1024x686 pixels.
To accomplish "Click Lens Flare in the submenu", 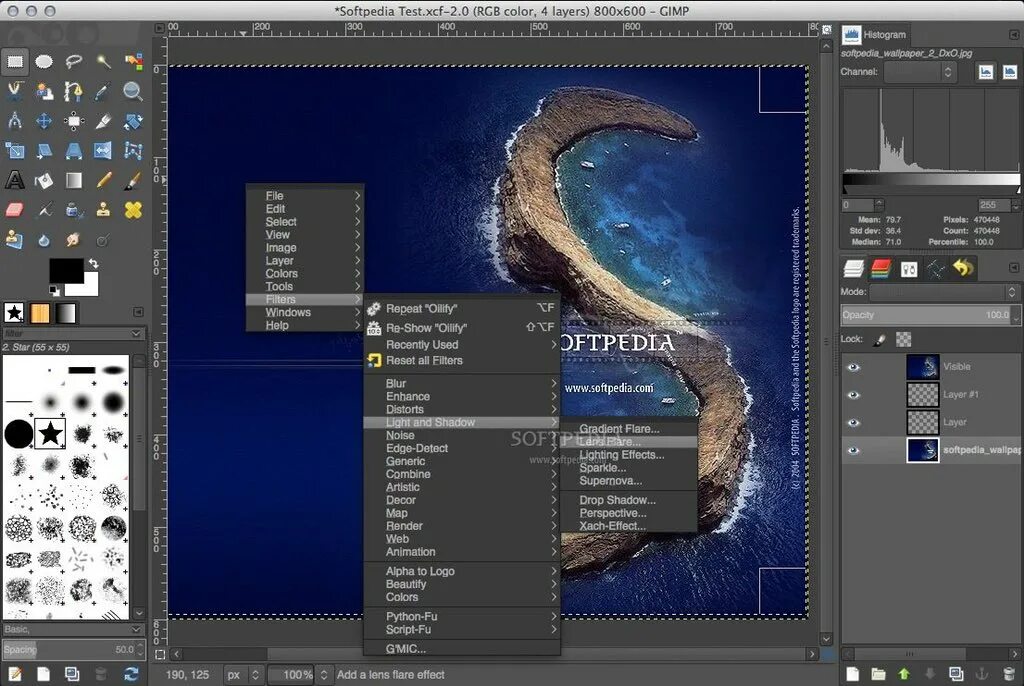I will [610, 442].
